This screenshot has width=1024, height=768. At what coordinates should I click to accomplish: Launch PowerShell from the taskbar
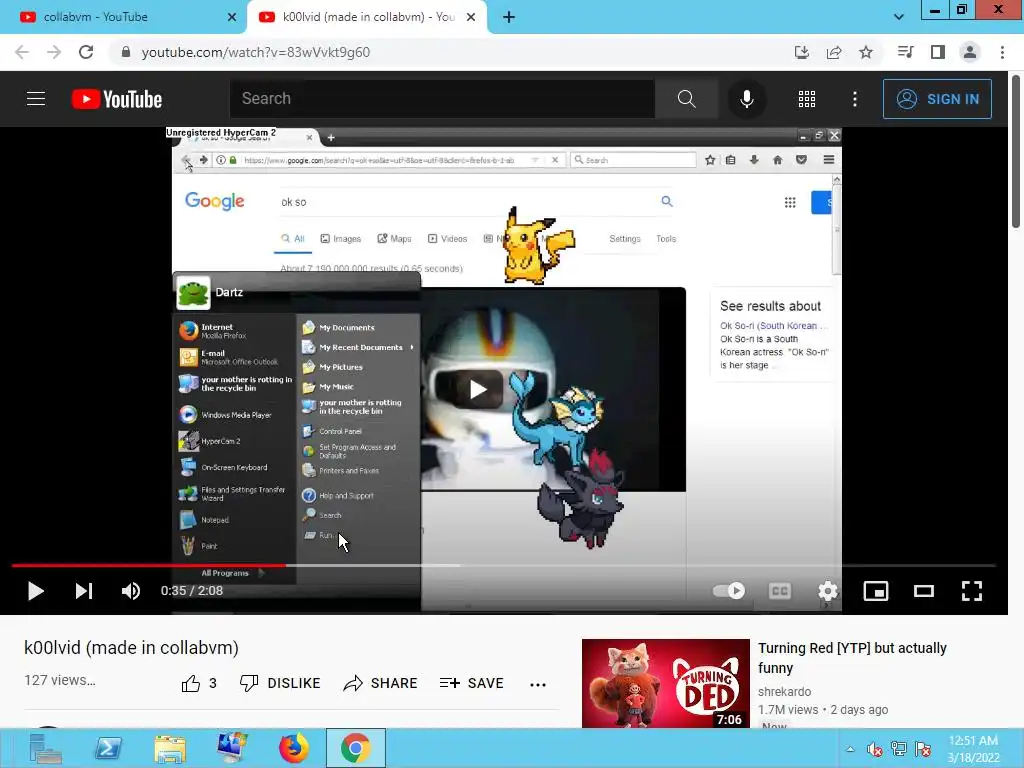108,748
